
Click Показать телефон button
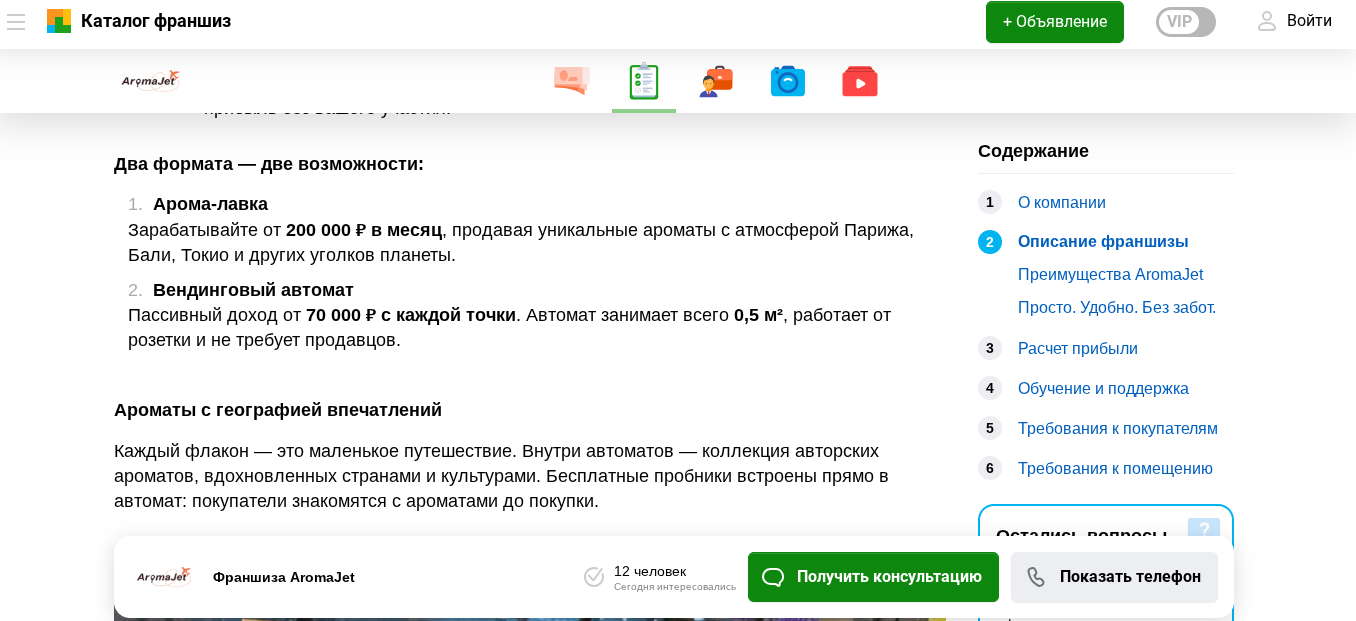pos(1114,577)
